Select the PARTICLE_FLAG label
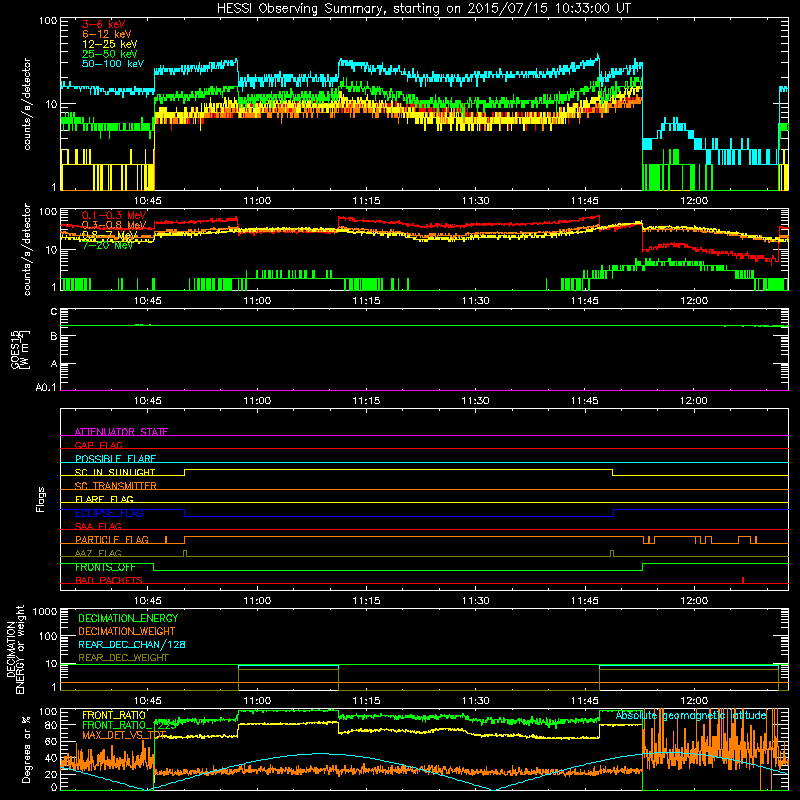800x800 pixels. (x=112, y=540)
